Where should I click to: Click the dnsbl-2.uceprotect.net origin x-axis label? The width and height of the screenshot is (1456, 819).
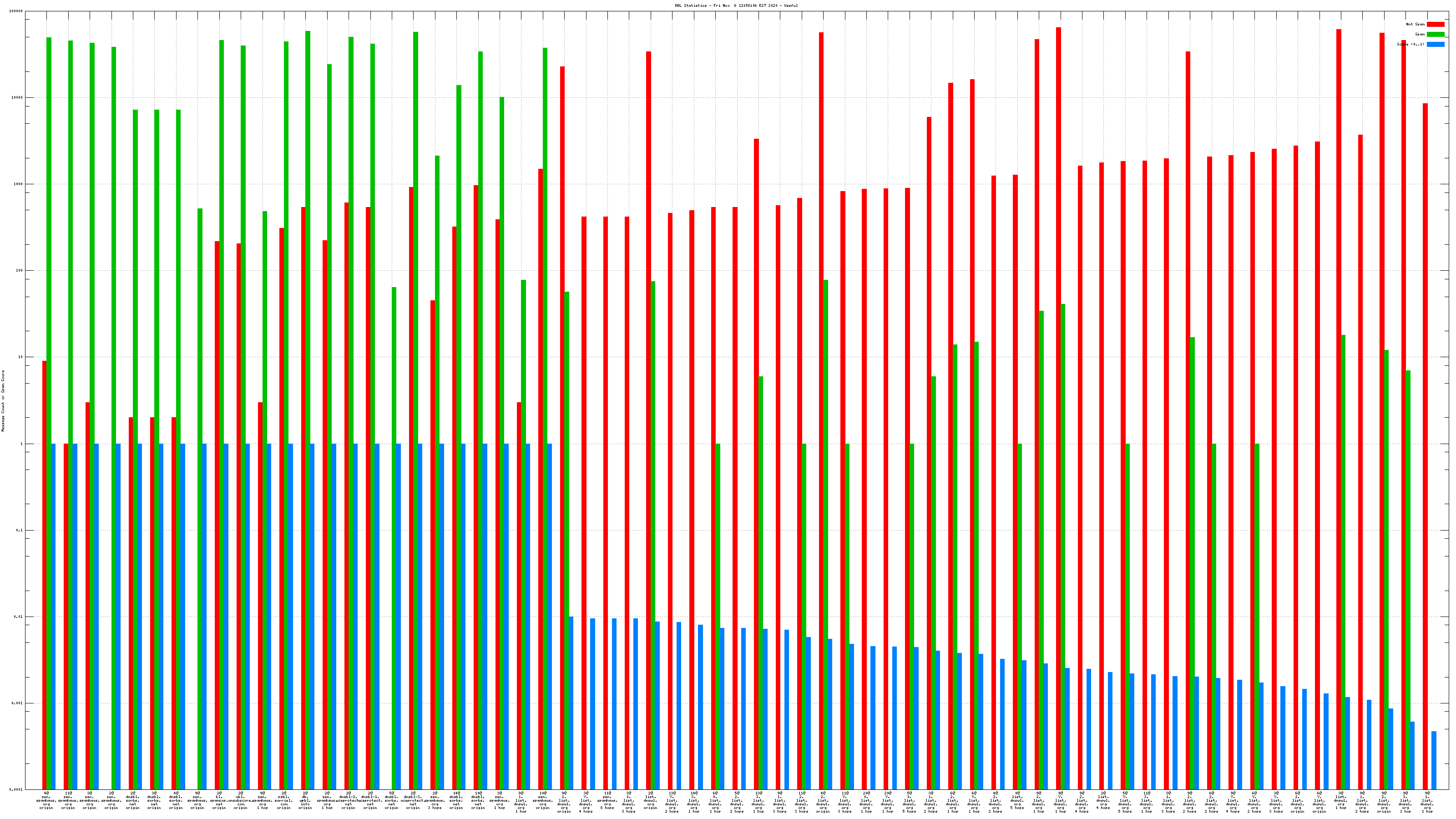(348, 800)
